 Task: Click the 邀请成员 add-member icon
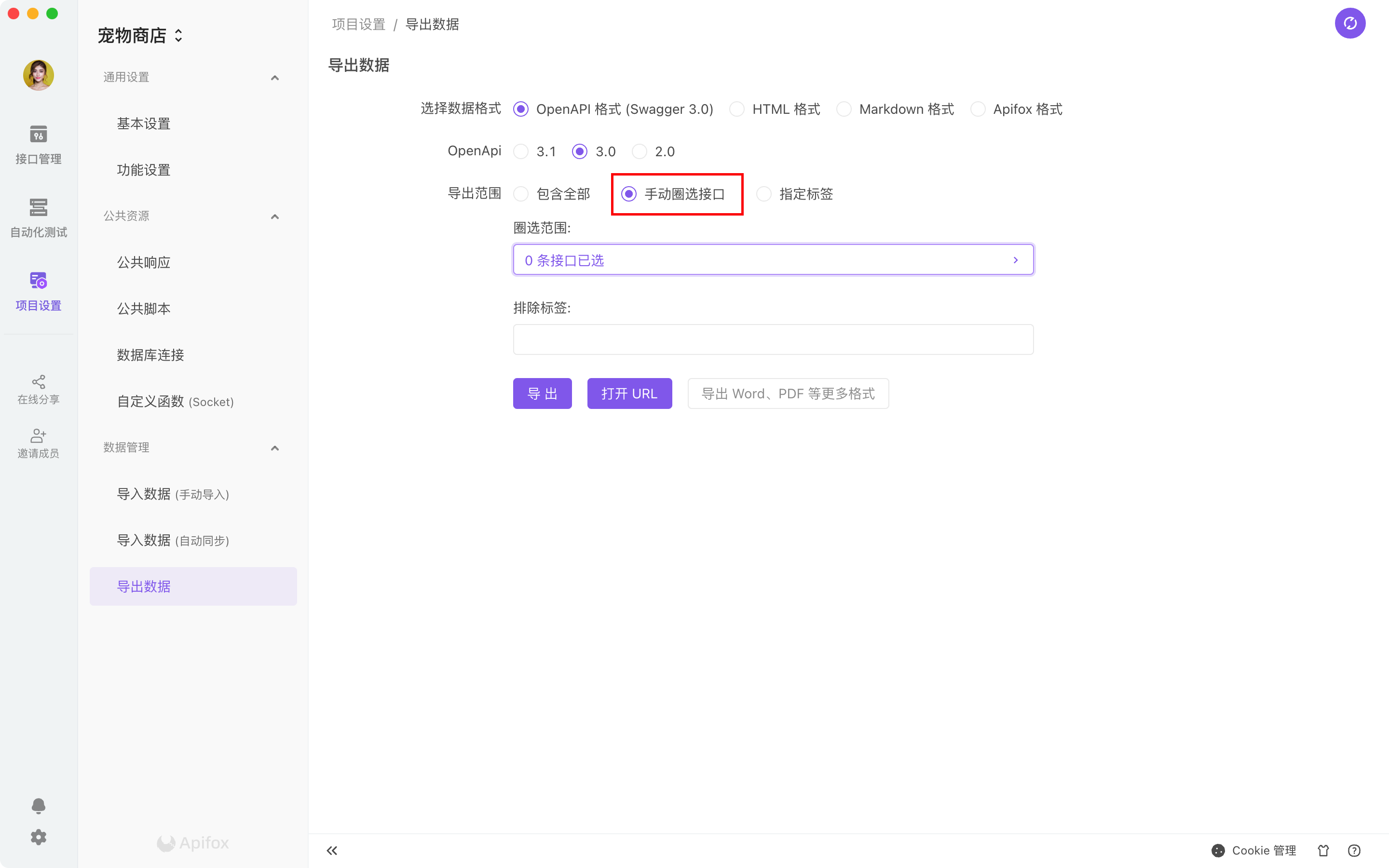[39, 435]
